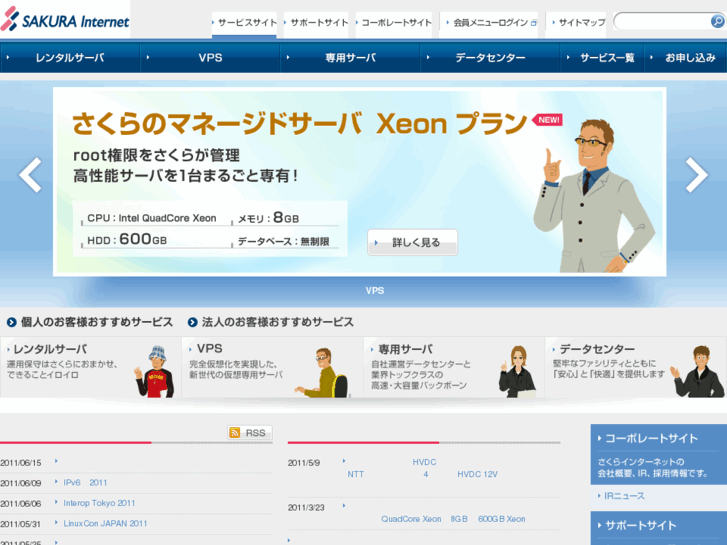This screenshot has width=727, height=545.
Task: Open the コーポレートサイト sidebar heading
Action: coord(651,438)
